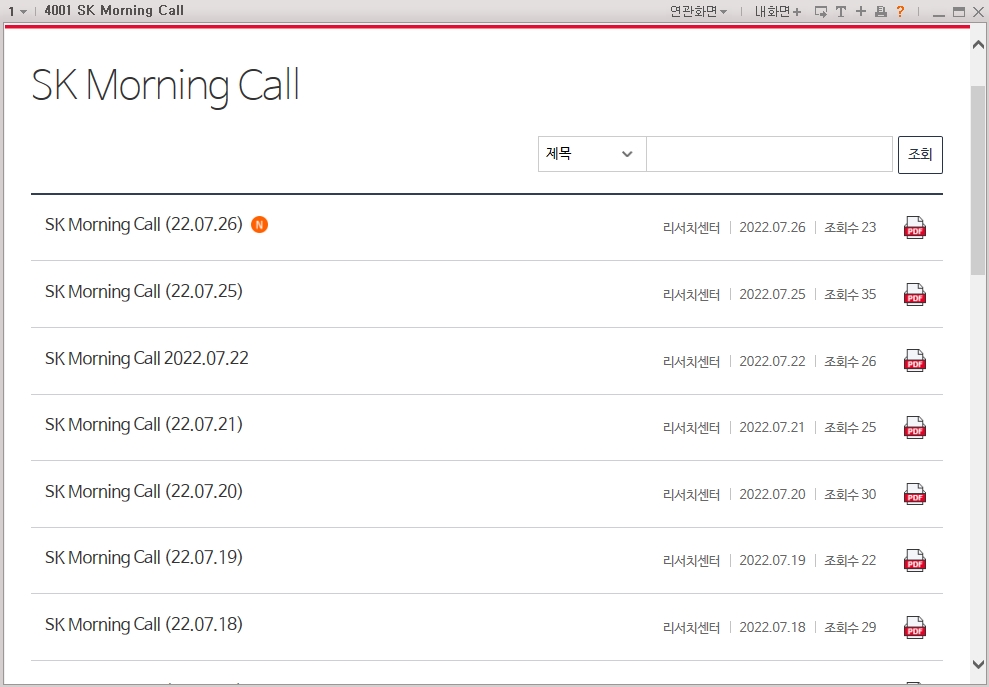Viewport: 989px width, 687px height.
Task: Open PDF for SK Morning Call (22.07.25)
Action: pos(915,295)
